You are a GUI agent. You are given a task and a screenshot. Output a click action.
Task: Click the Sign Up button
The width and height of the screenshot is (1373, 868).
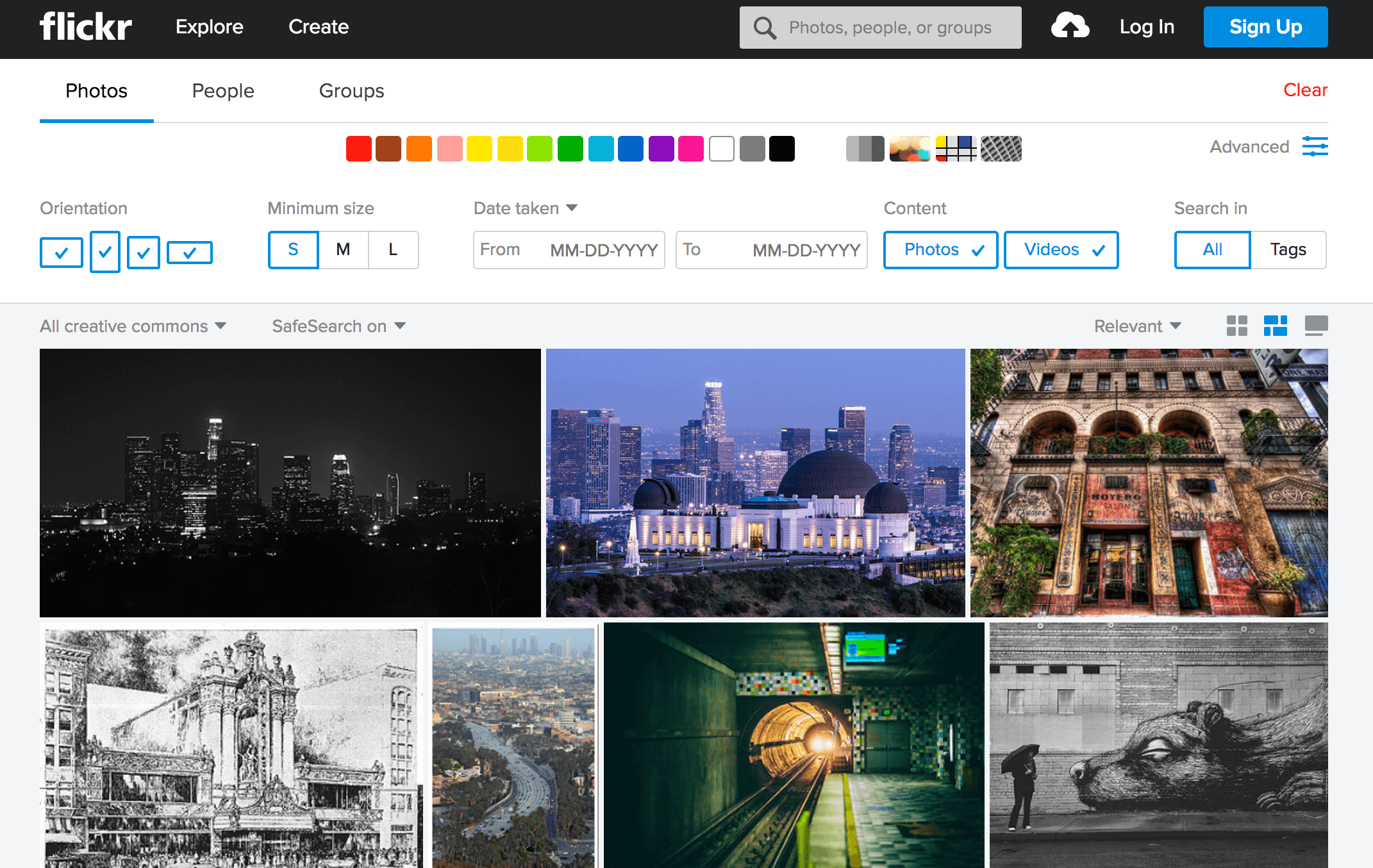[1265, 27]
